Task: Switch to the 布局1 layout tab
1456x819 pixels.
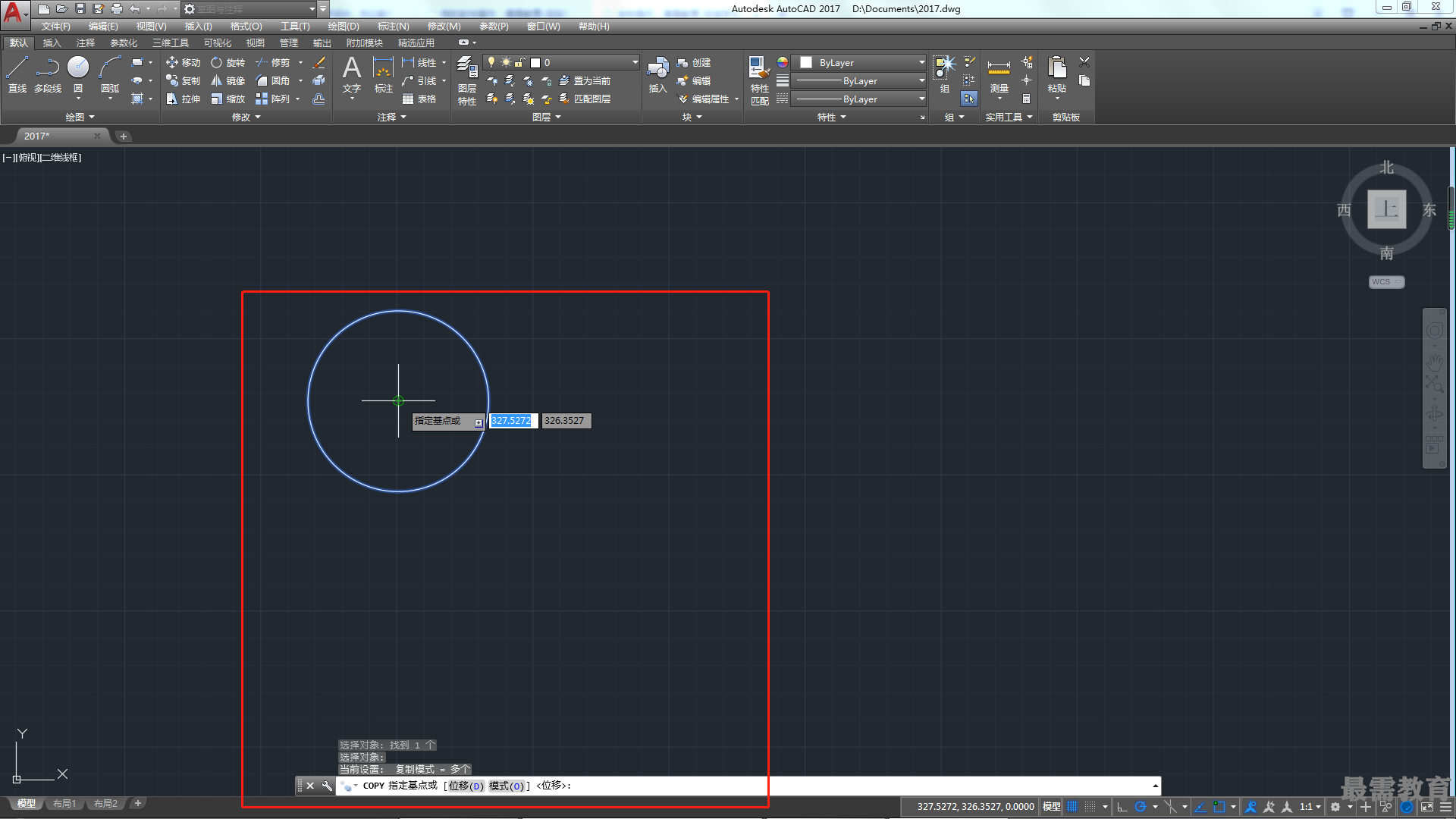Action: pos(64,804)
